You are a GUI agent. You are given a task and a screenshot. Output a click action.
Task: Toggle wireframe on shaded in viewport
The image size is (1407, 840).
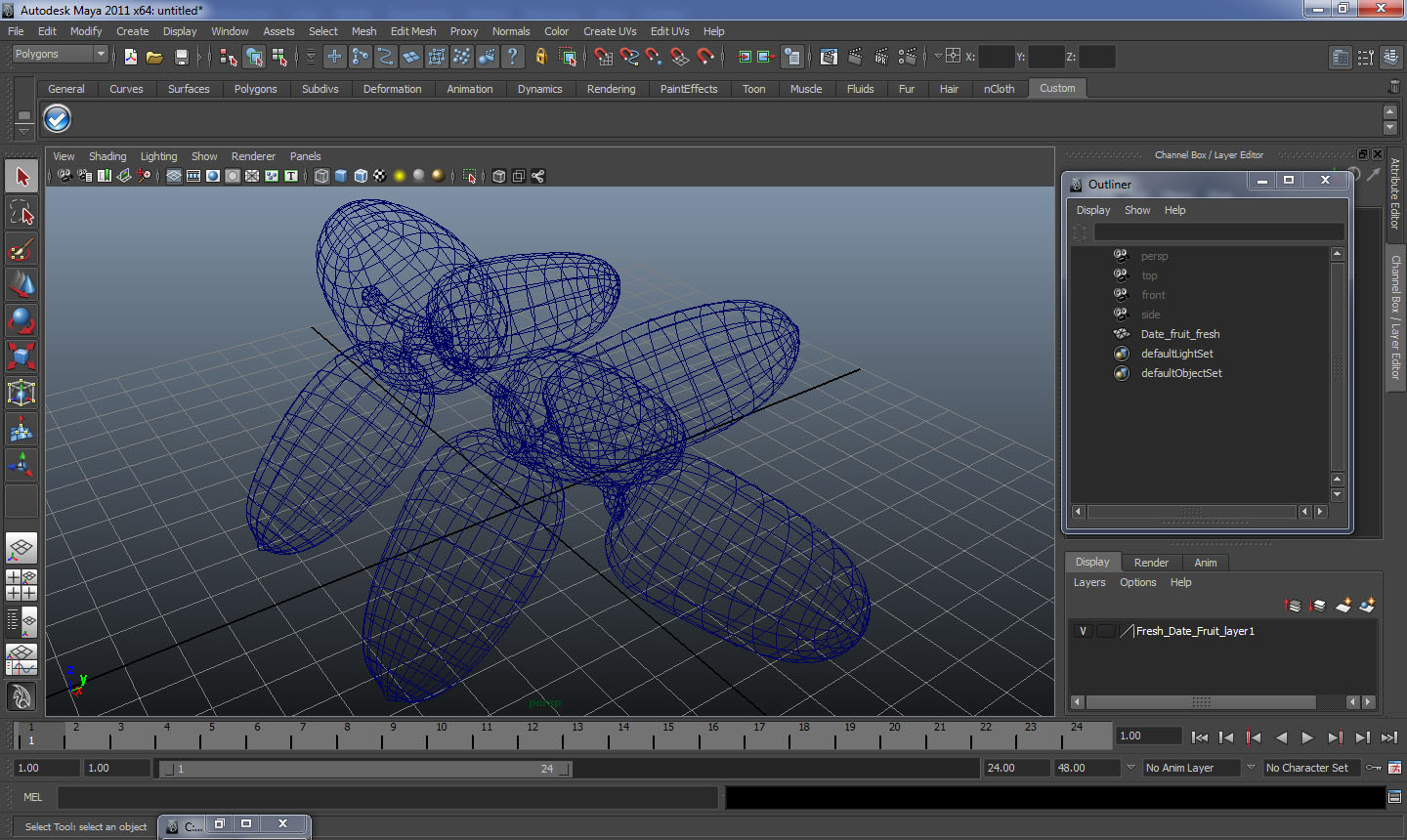(x=361, y=176)
